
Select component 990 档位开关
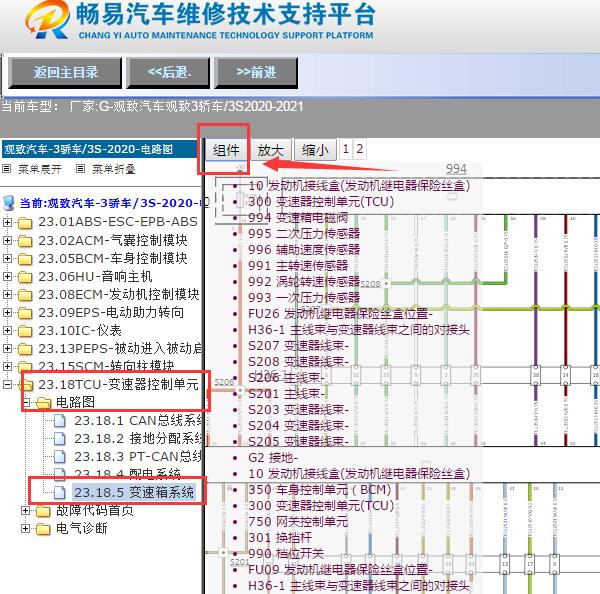pos(285,553)
